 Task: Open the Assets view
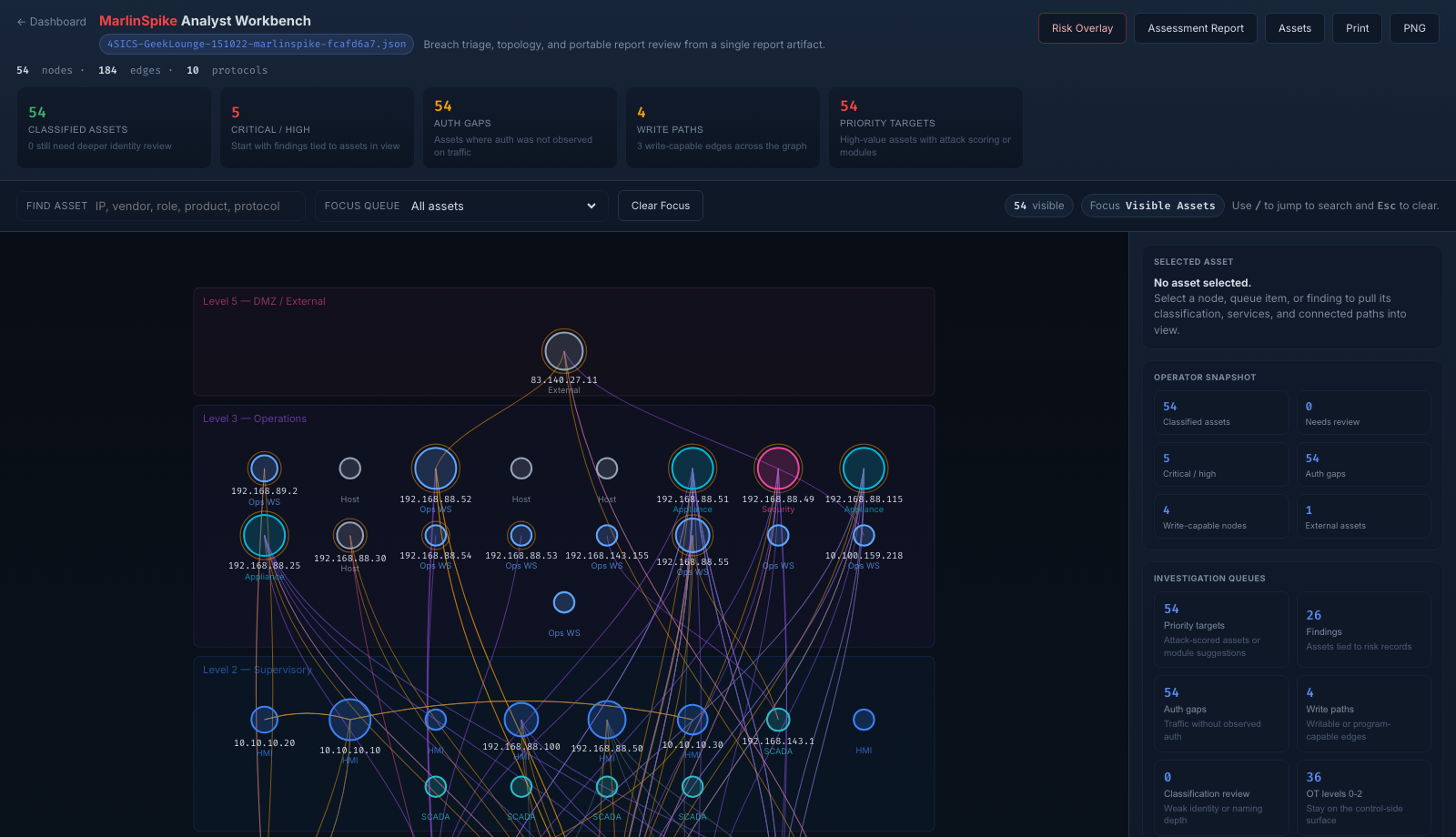[x=1294, y=27]
